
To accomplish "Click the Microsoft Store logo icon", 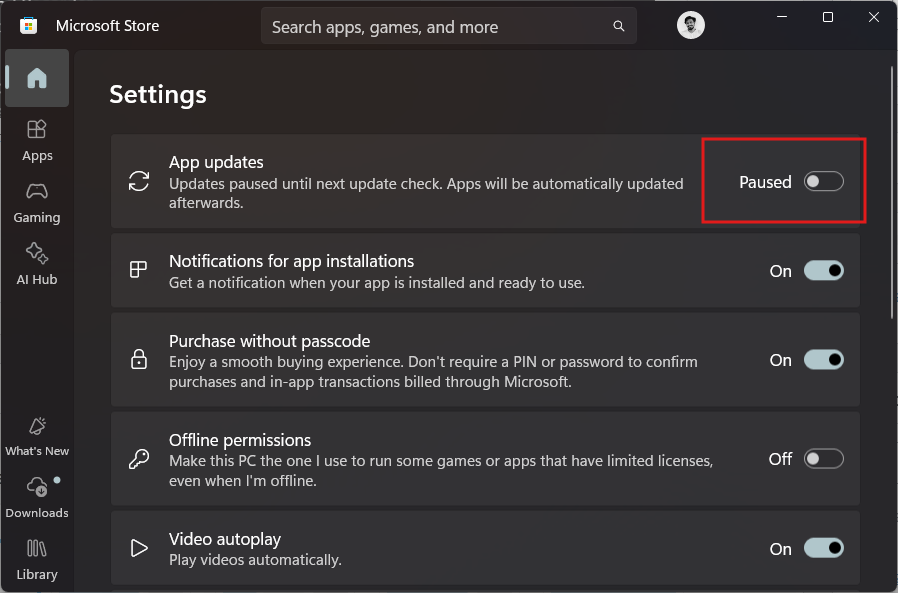I will click(28, 24).
